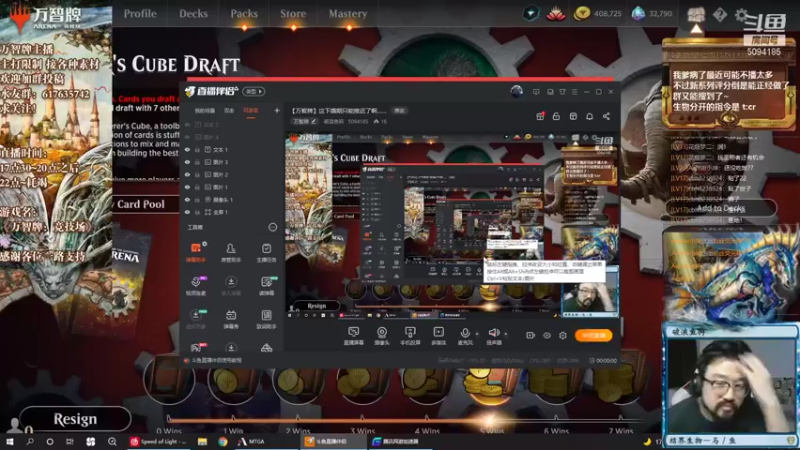Open MTG Arena help question mark

pyautogui.click(x=719, y=15)
